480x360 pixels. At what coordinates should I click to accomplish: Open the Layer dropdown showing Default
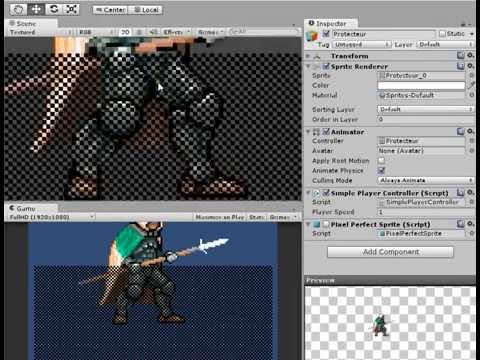point(445,44)
